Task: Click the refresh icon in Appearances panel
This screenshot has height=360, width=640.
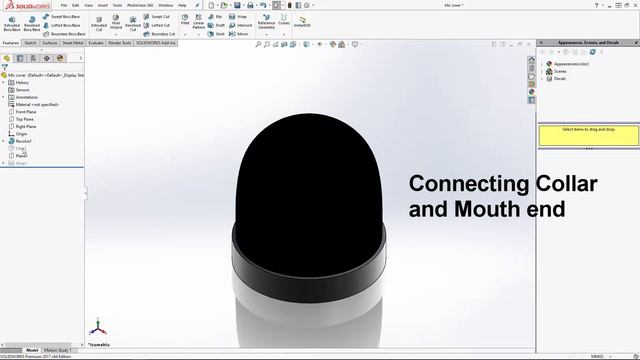Action: coord(592,52)
